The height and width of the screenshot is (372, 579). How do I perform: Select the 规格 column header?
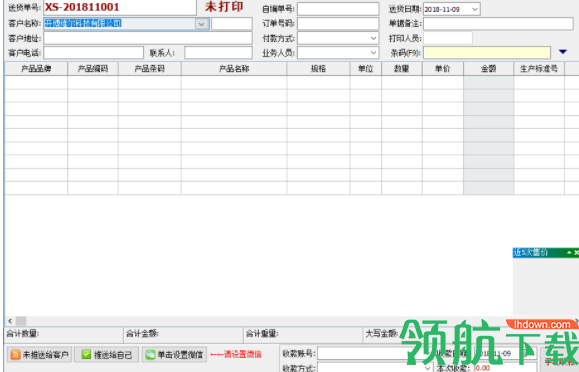318,69
